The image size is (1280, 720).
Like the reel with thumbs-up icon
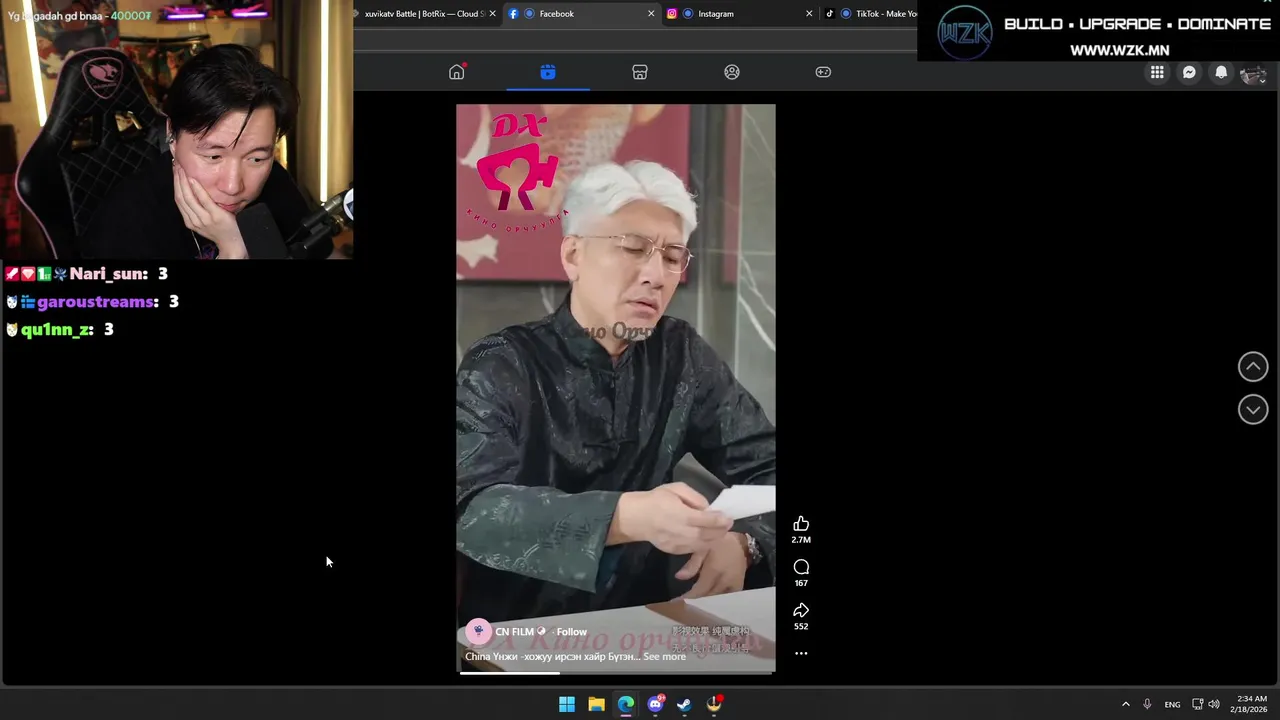(x=801, y=524)
